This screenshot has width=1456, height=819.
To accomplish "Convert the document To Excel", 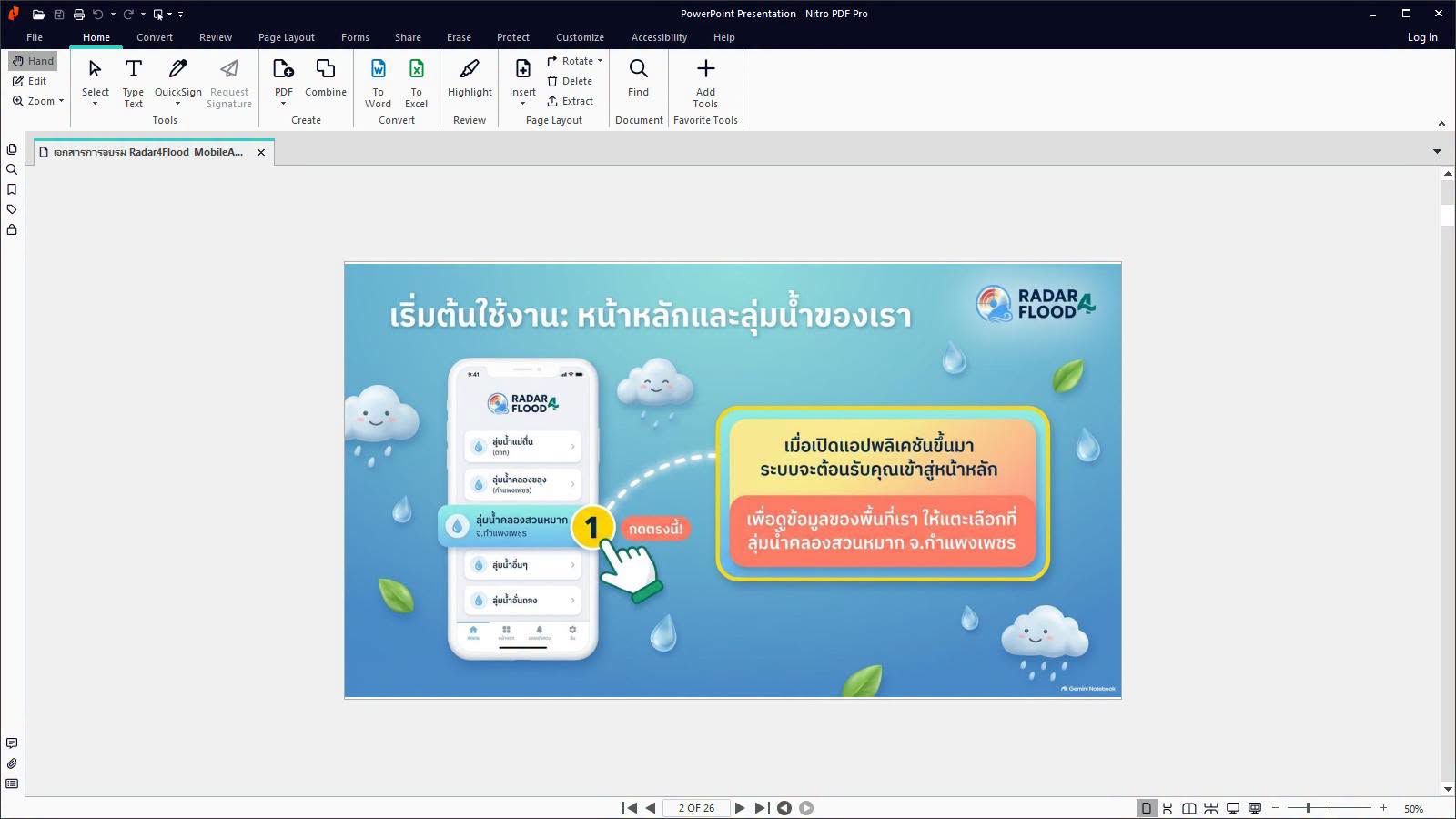I will tap(416, 83).
